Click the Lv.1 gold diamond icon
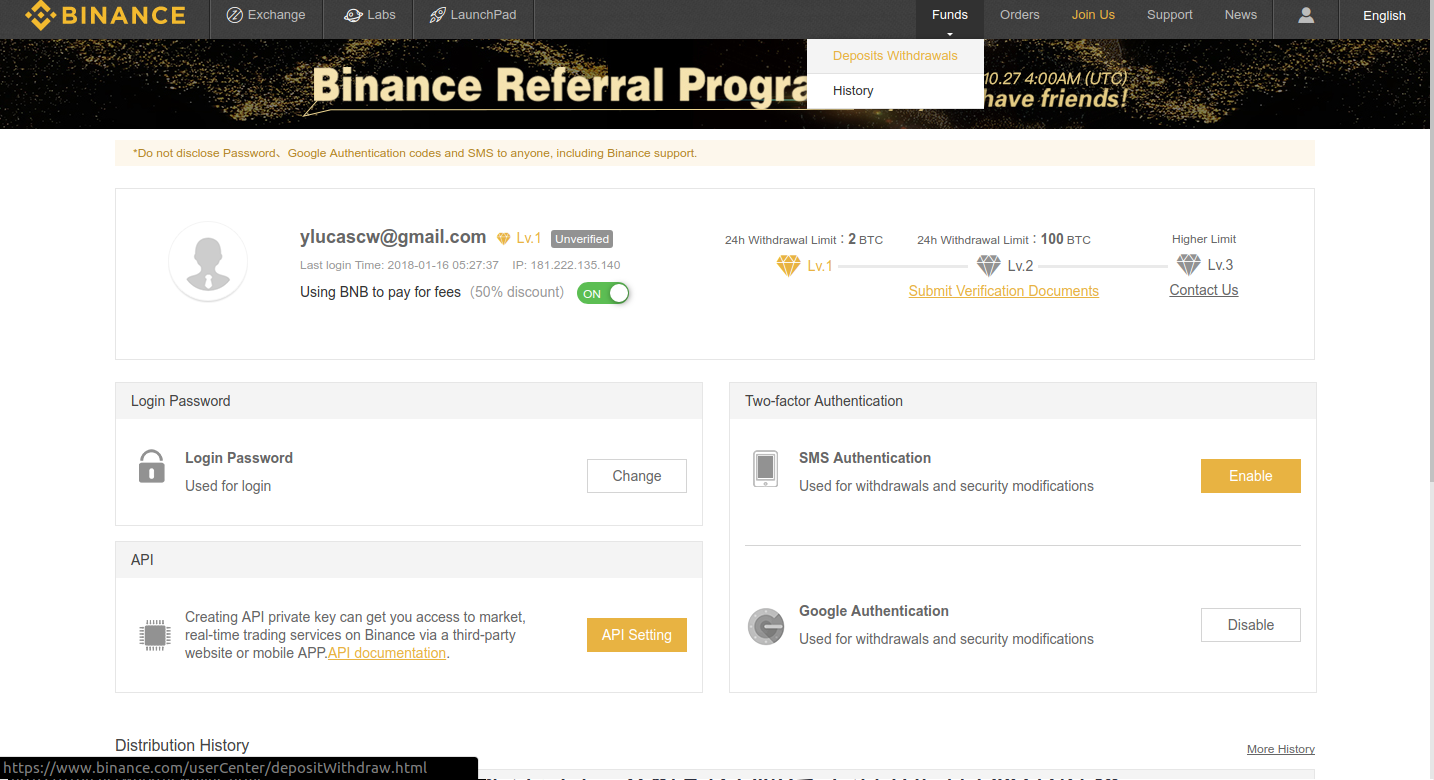The image size is (1434, 780). coord(789,266)
